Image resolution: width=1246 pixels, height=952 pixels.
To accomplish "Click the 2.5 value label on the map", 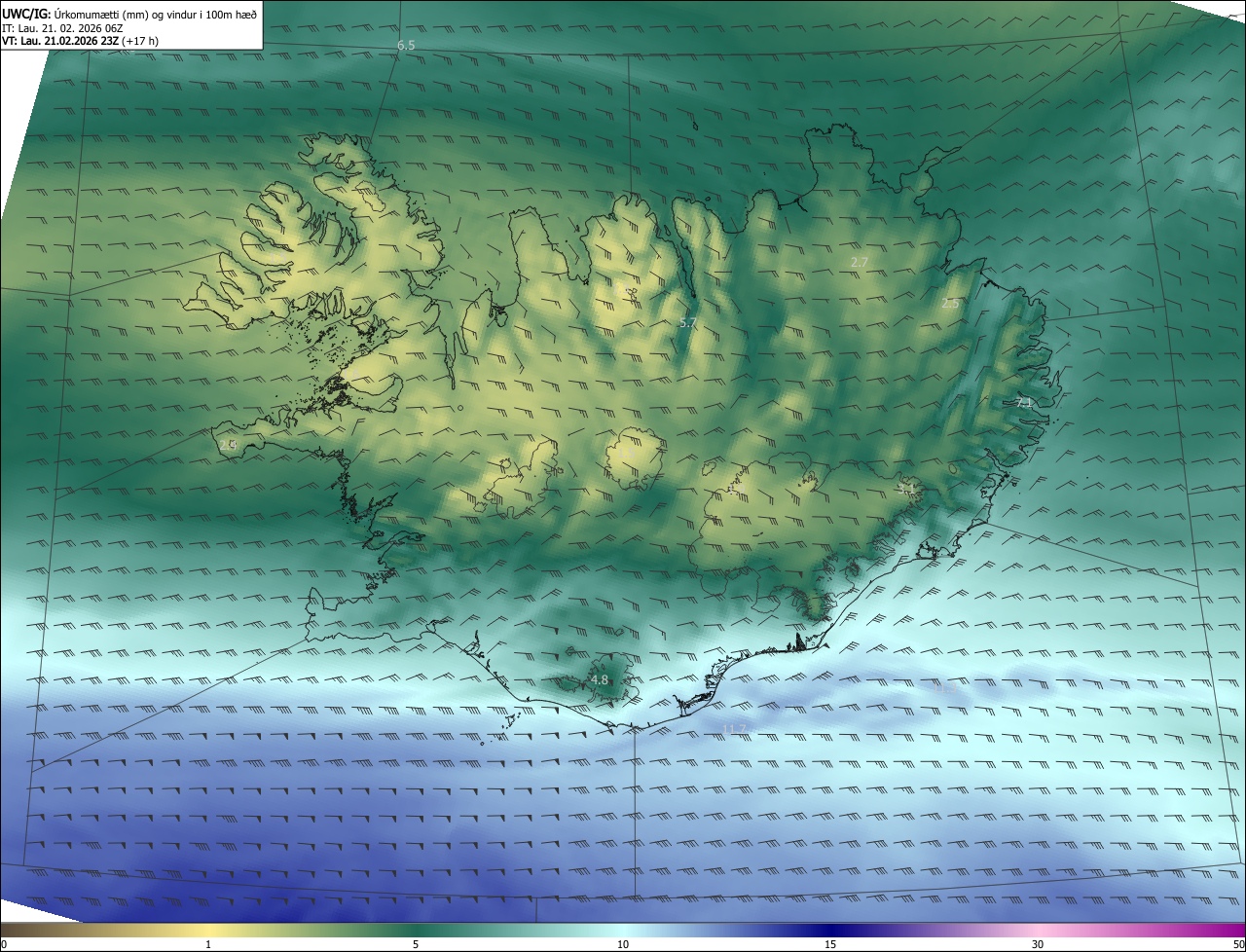I will [x=951, y=304].
